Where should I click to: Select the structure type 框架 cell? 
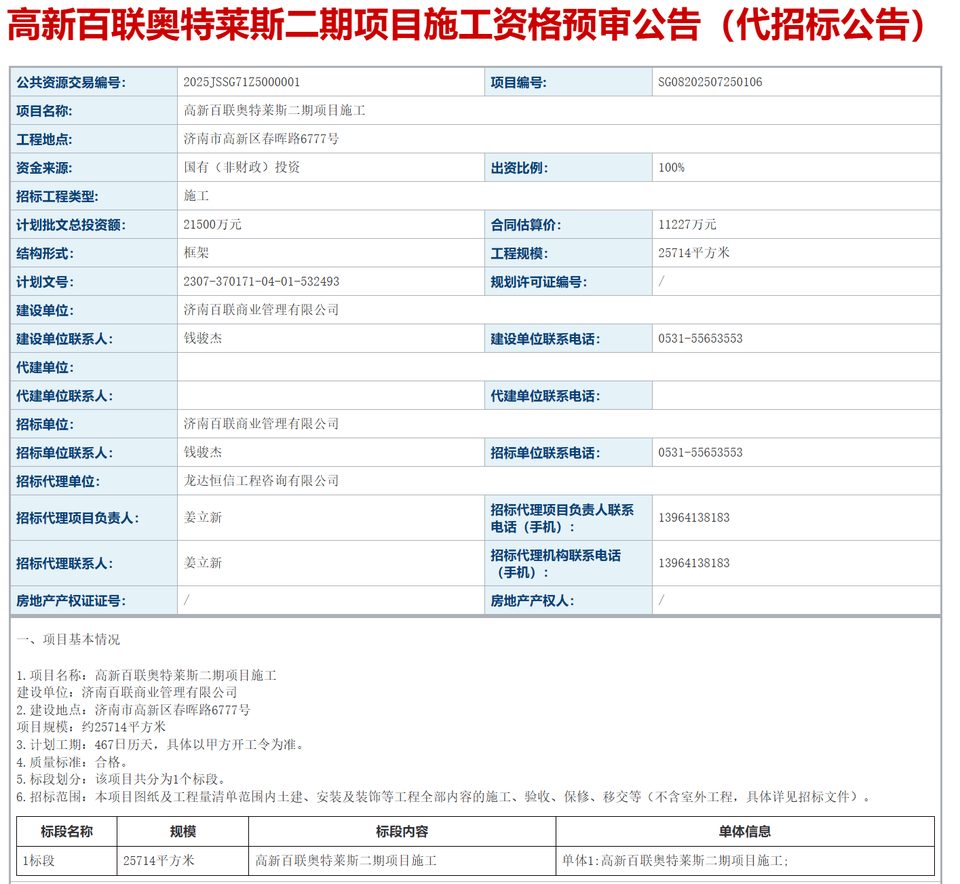pyautogui.click(x=196, y=252)
